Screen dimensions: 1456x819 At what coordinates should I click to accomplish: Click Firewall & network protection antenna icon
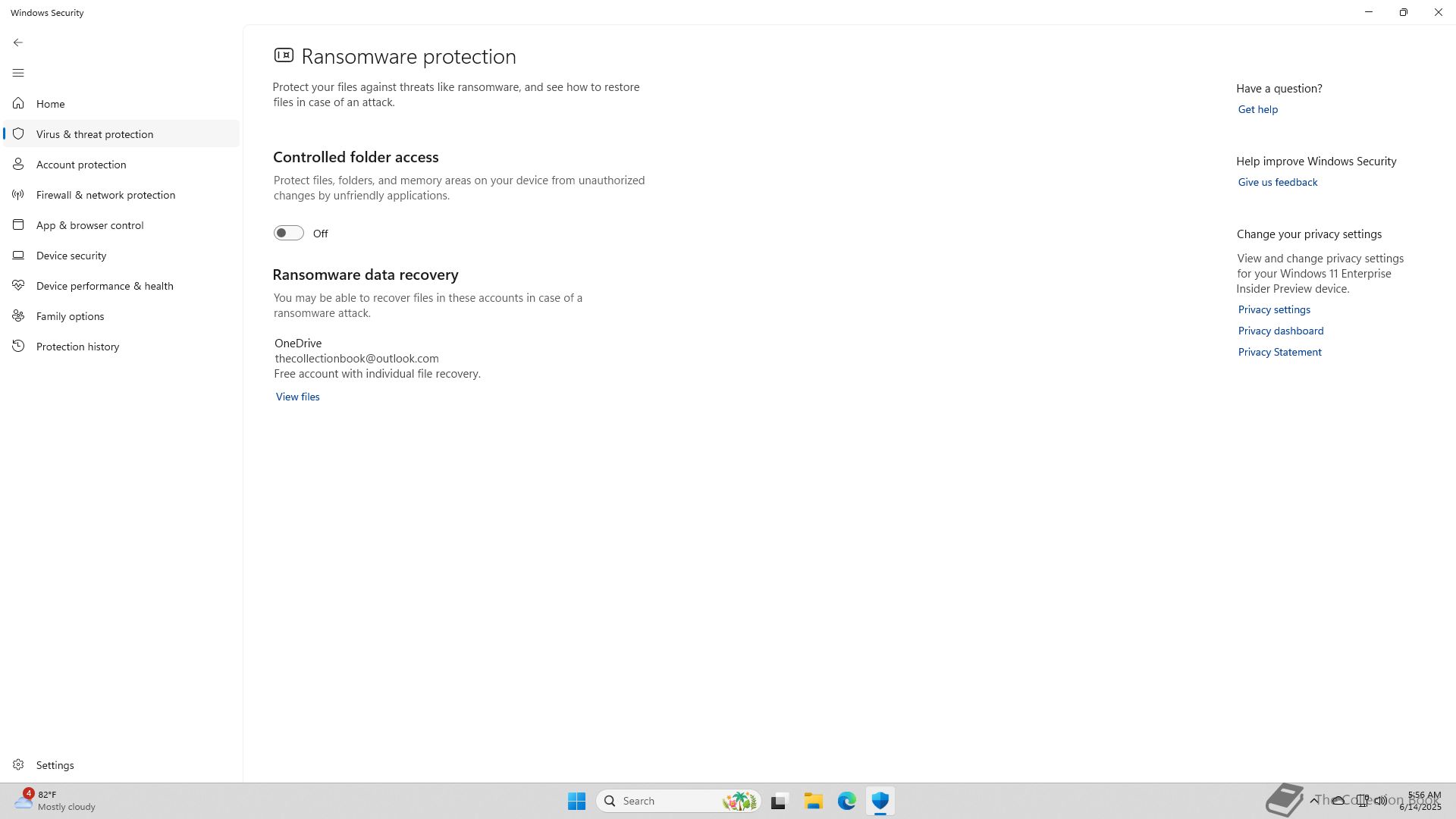click(x=18, y=194)
